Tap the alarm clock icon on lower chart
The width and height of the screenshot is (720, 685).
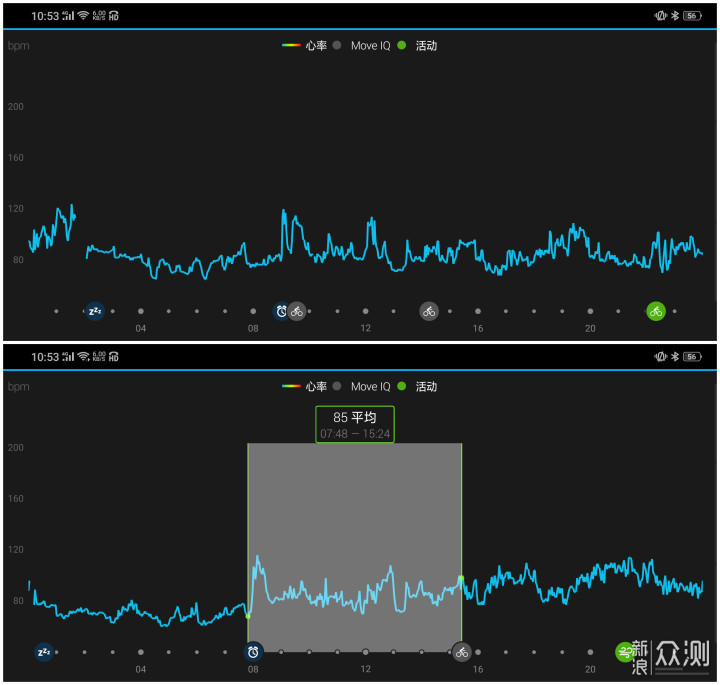coord(253,652)
